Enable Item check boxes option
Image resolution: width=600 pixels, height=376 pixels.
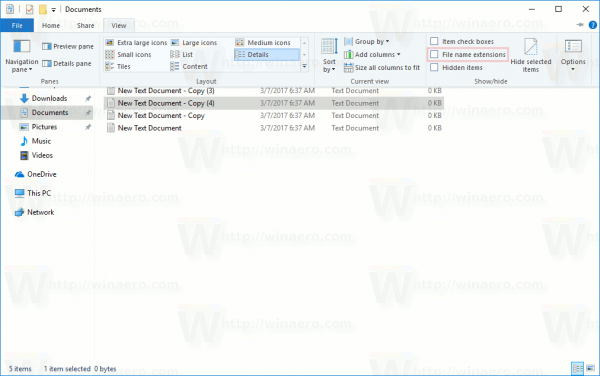(434, 41)
